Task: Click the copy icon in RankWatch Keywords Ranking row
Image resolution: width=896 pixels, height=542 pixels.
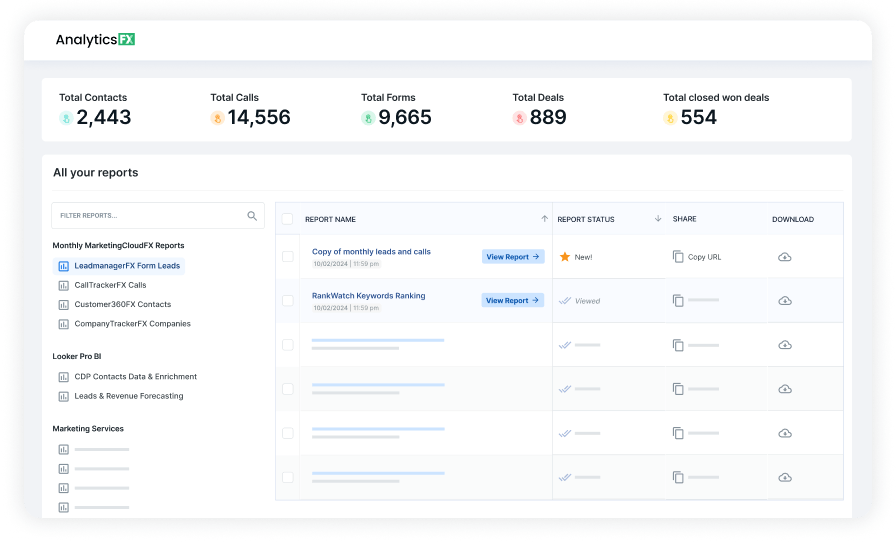Action: [x=678, y=300]
